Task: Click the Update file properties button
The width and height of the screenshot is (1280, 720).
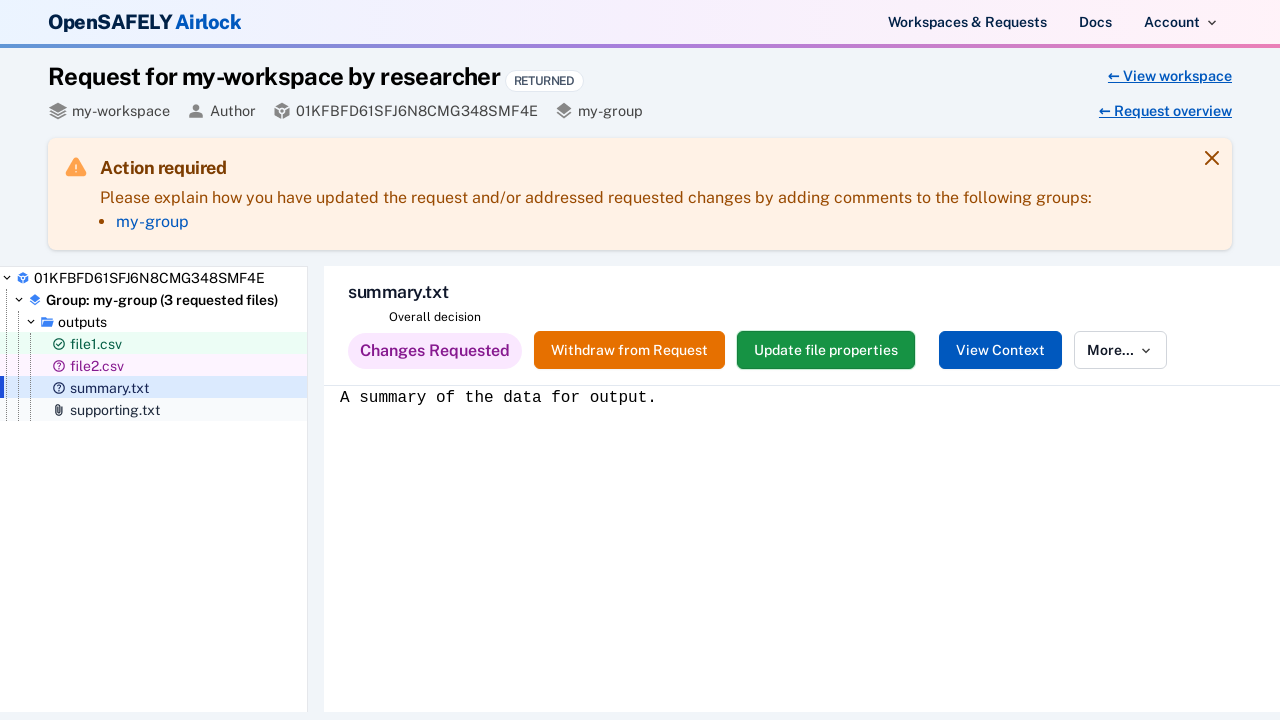Action: [825, 350]
